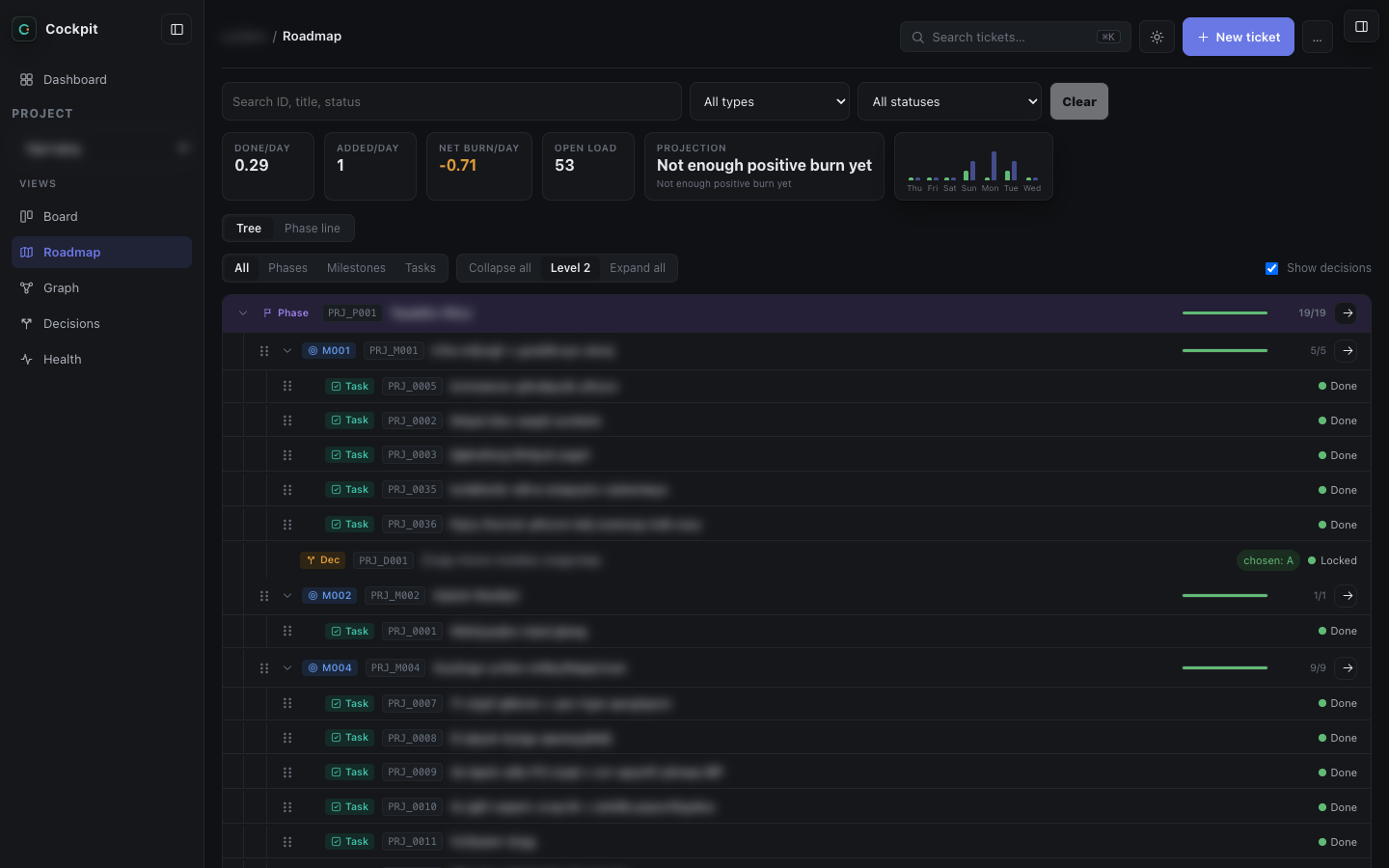Toggle the right side panel
Viewport: 1389px width, 868px height.
click(1361, 27)
